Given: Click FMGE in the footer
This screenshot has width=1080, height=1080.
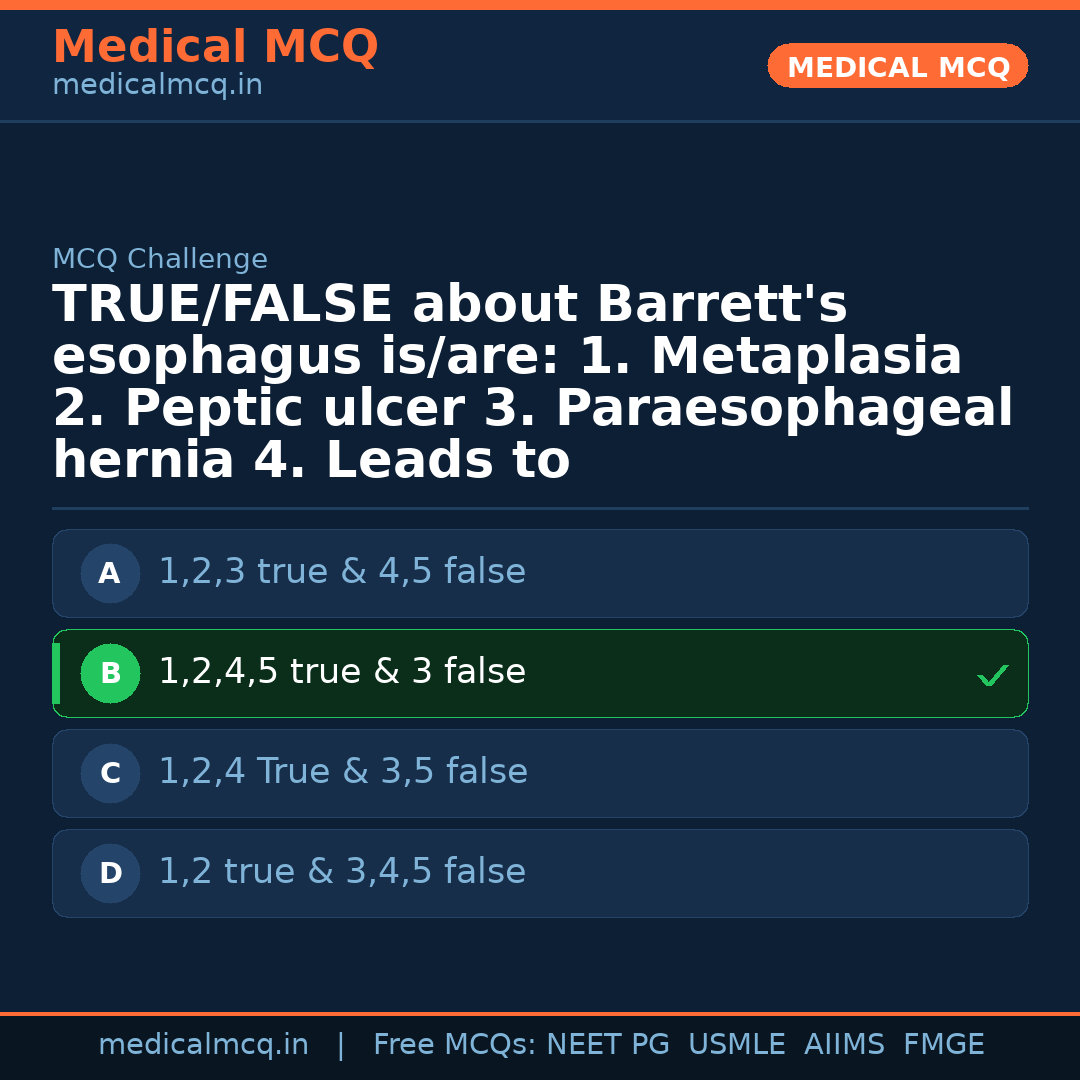Looking at the screenshot, I should point(944,1045).
